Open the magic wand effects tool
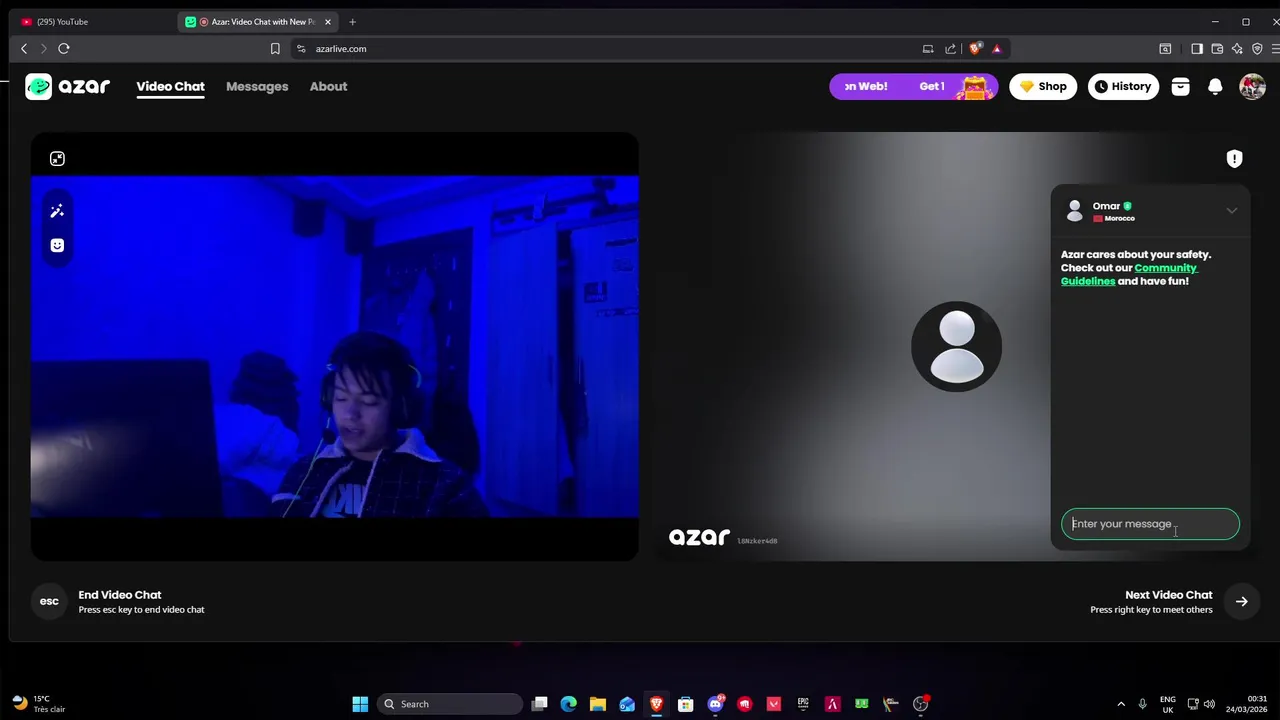 coord(57,211)
